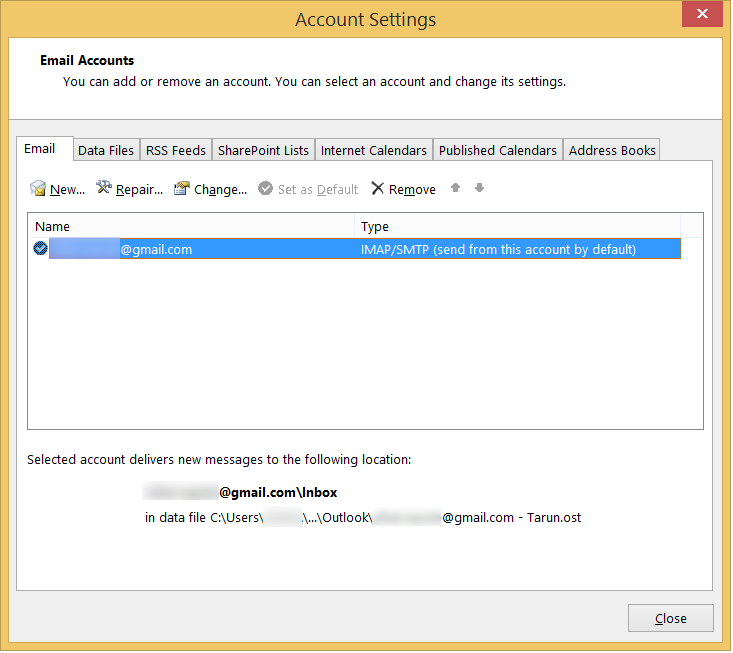Image resolution: width=733 pixels, height=653 pixels.
Task: Click the Close button
Action: 672,619
